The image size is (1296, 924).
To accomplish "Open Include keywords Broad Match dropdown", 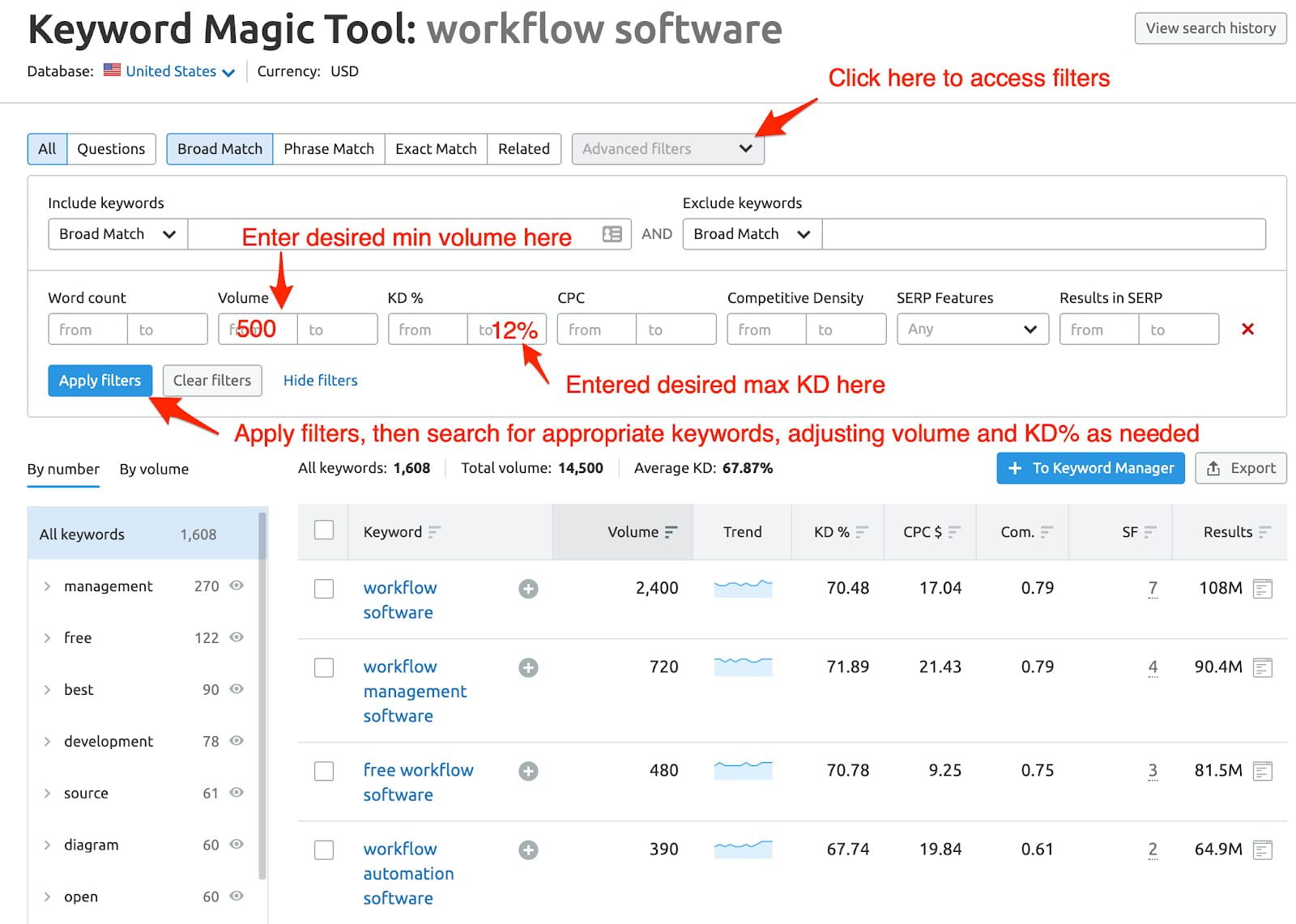I will pyautogui.click(x=117, y=234).
